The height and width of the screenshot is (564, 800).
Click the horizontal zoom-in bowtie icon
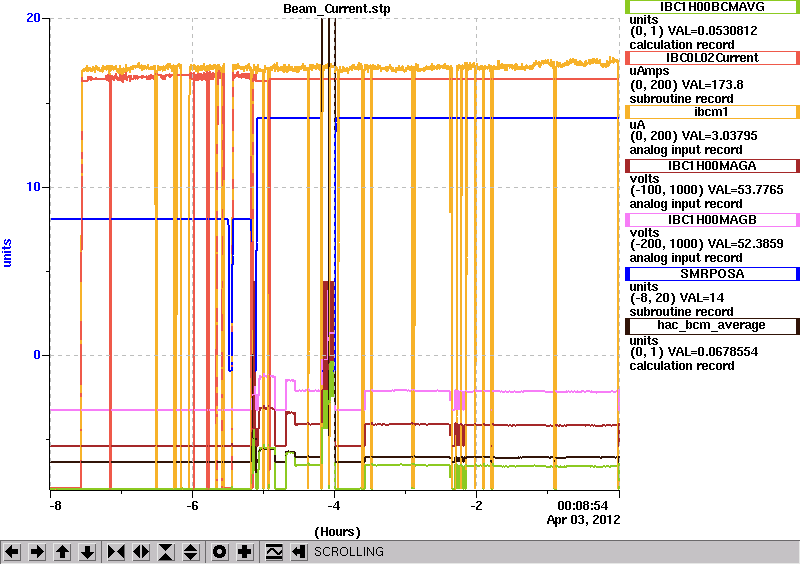[116, 552]
